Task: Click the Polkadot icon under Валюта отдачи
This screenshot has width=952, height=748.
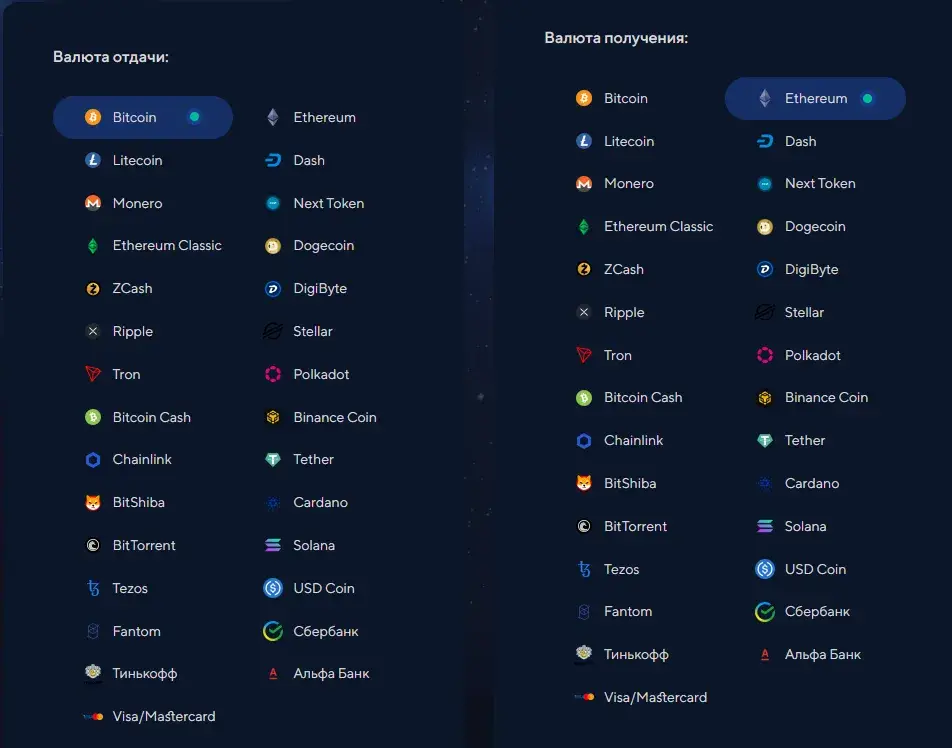Action: tap(273, 374)
